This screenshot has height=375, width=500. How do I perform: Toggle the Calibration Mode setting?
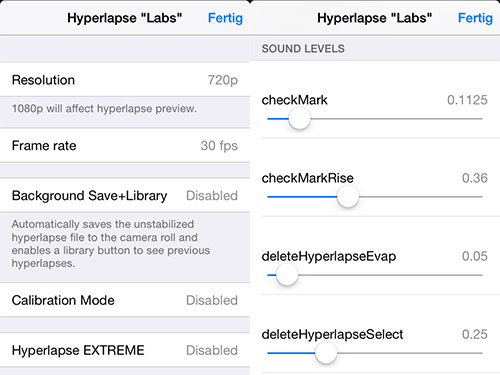125,300
